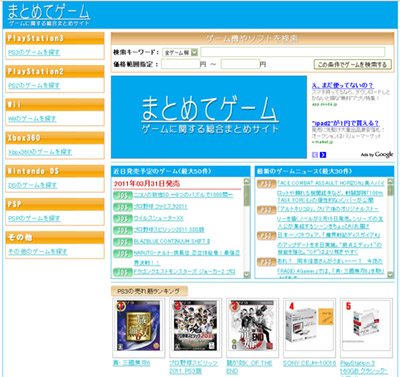400x377 pixels.
Task: Show the previous ad with the left arrow
Action: (315, 155)
